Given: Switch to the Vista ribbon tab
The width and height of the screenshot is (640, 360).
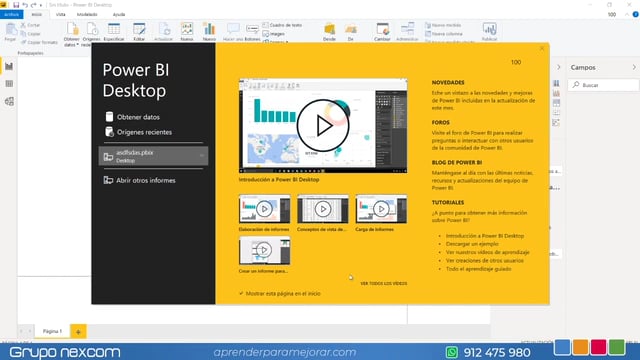Looking at the screenshot, I should (x=60, y=14).
